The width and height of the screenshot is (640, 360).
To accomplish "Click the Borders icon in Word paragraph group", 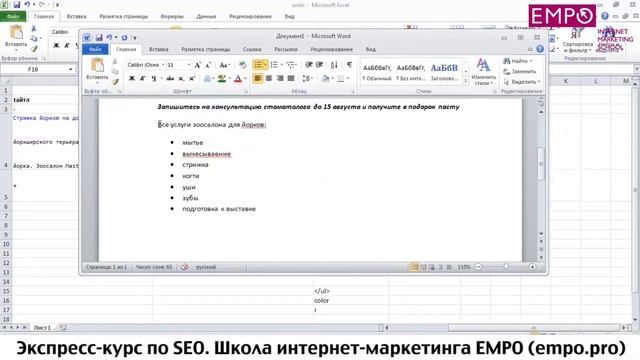I will [x=341, y=78].
